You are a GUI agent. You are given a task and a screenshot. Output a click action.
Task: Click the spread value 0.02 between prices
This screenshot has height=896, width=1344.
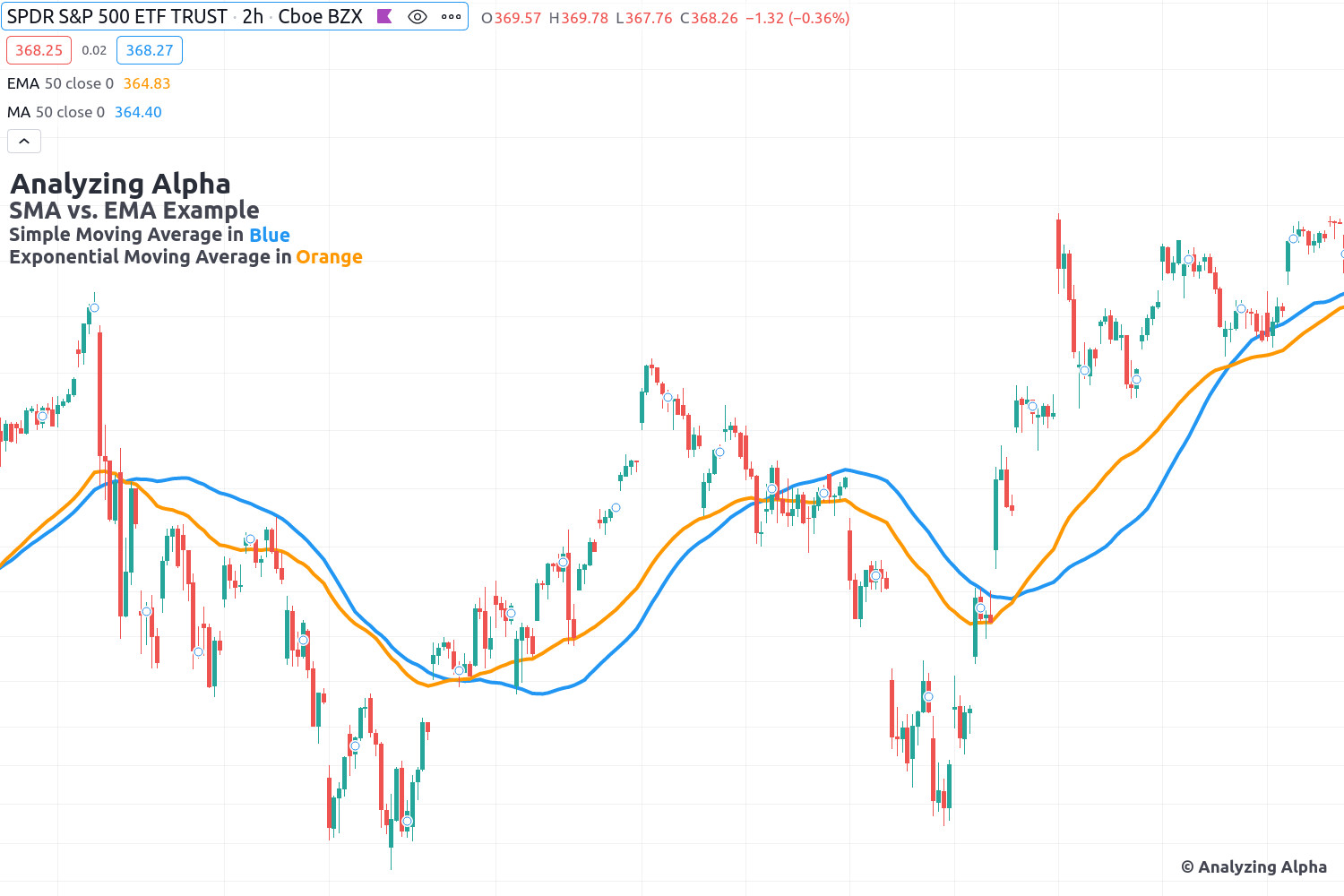pos(93,50)
